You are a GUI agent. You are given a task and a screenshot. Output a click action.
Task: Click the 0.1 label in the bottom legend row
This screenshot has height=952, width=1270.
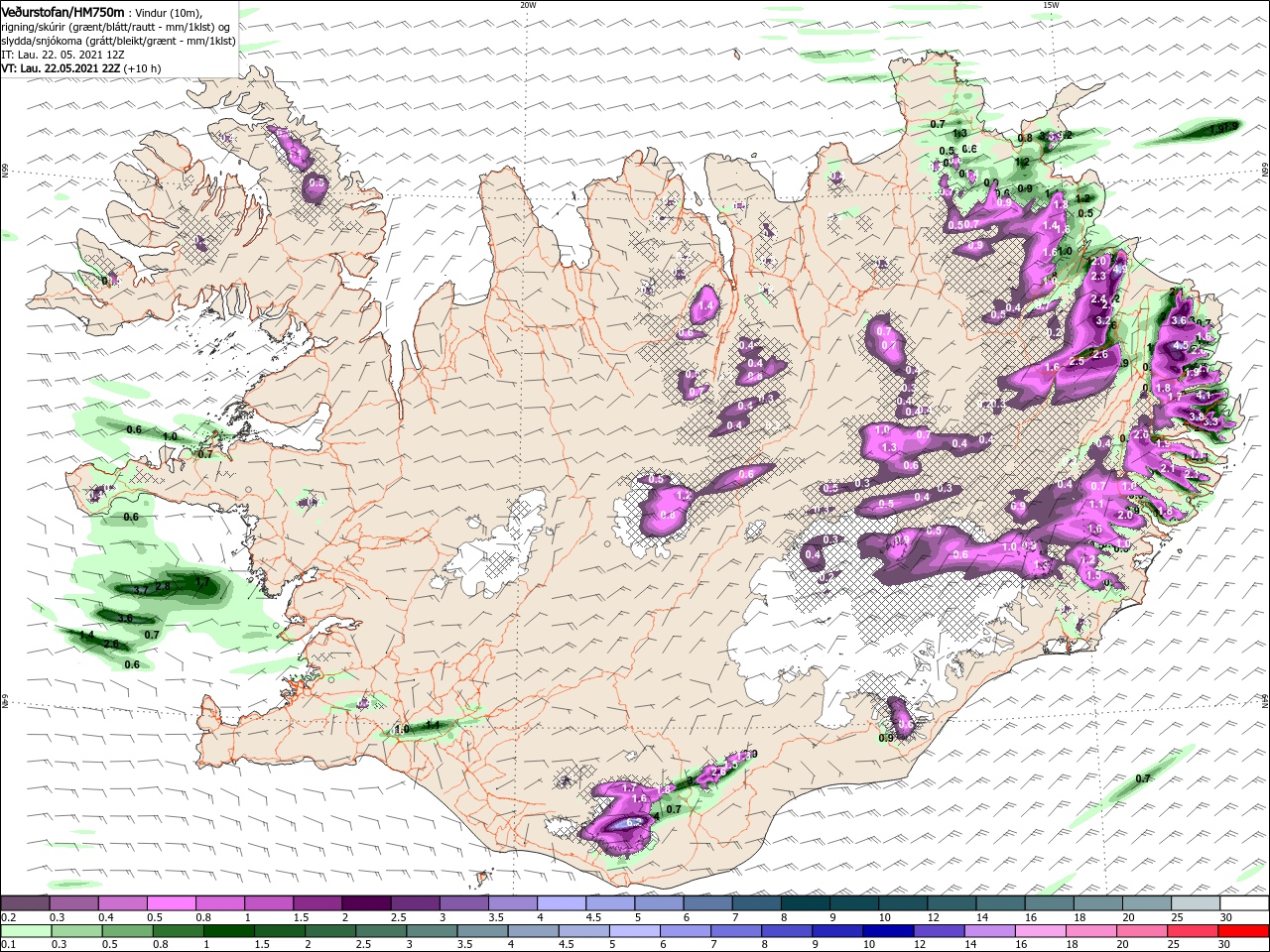pyautogui.click(x=8, y=945)
